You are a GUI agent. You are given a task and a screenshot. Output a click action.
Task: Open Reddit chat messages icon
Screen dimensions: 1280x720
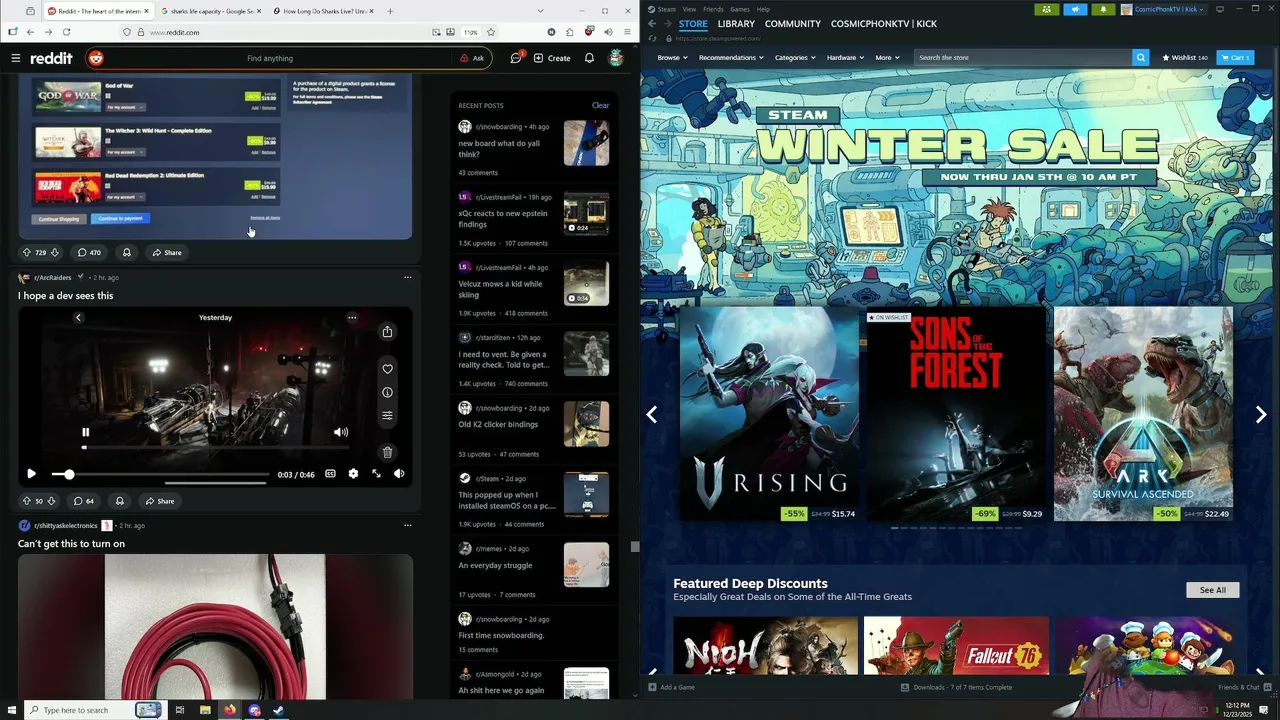[x=517, y=58]
